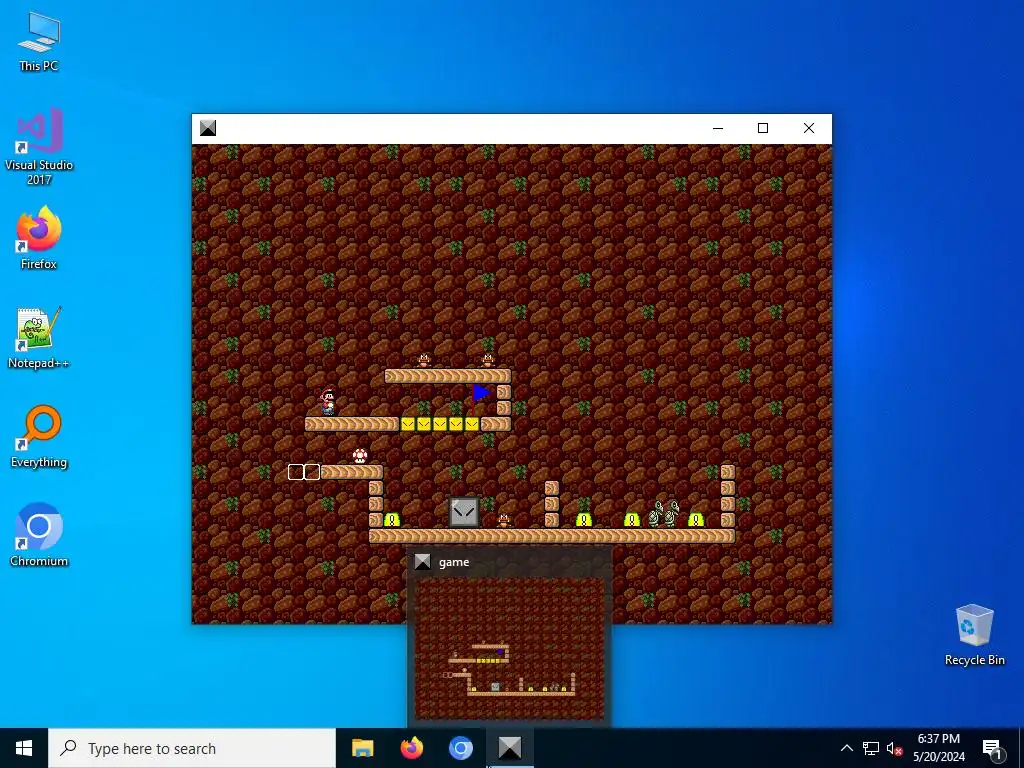This screenshot has width=1024, height=768.
Task: Click the blue checkpoint flag
Action: (x=481, y=398)
